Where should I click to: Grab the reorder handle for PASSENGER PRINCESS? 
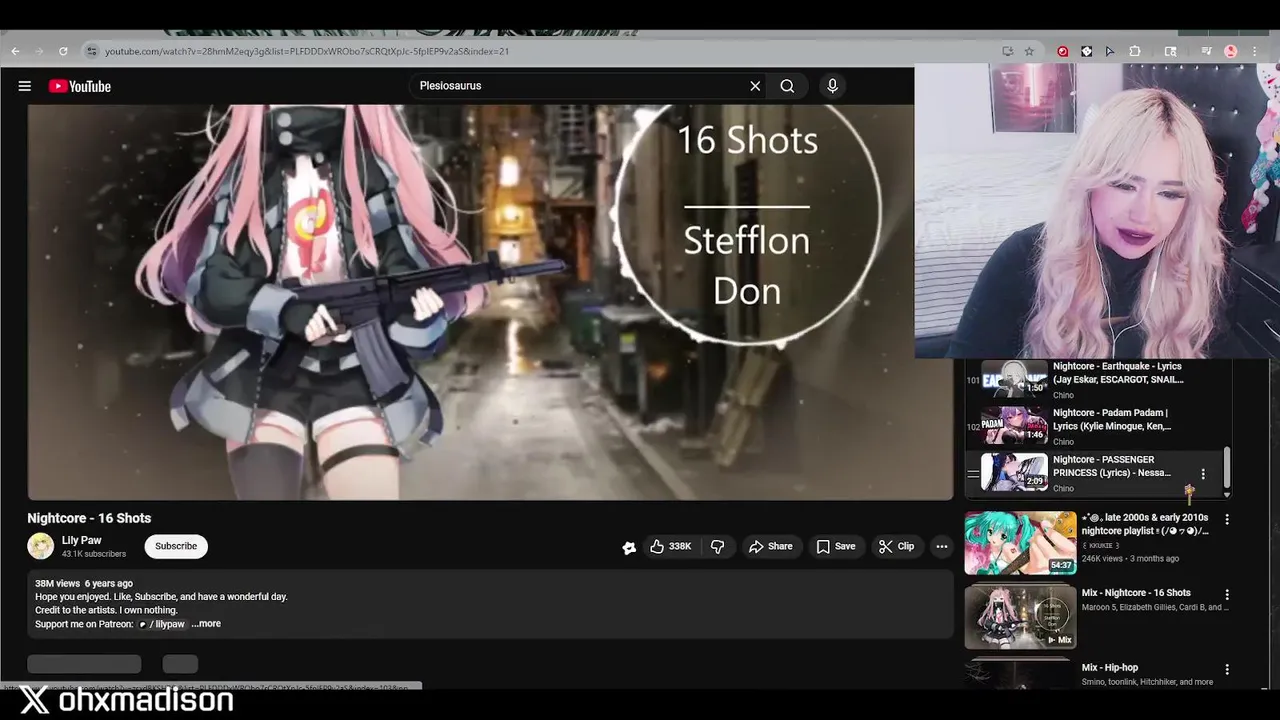[x=972, y=473]
